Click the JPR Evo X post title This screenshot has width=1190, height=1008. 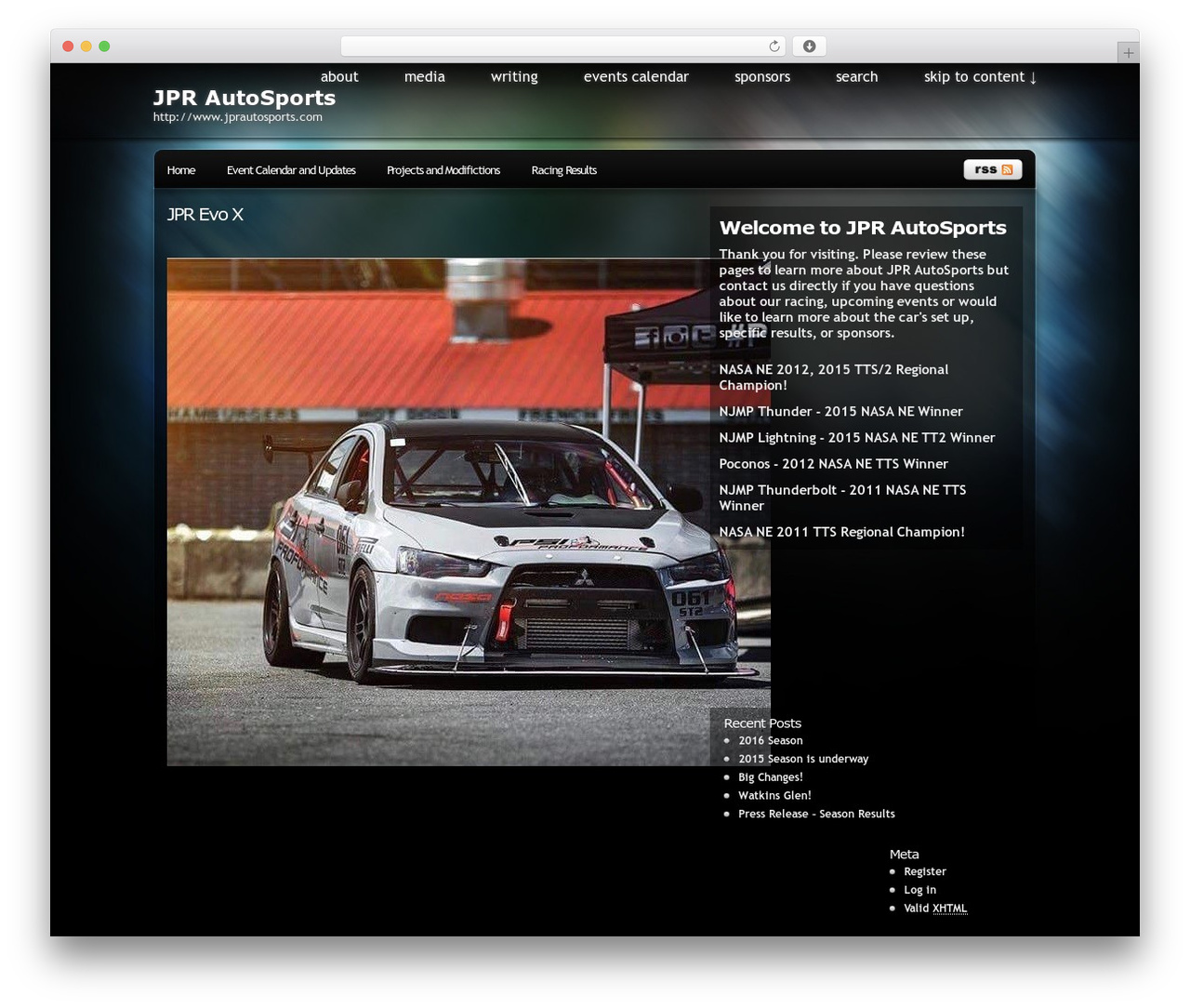click(205, 215)
